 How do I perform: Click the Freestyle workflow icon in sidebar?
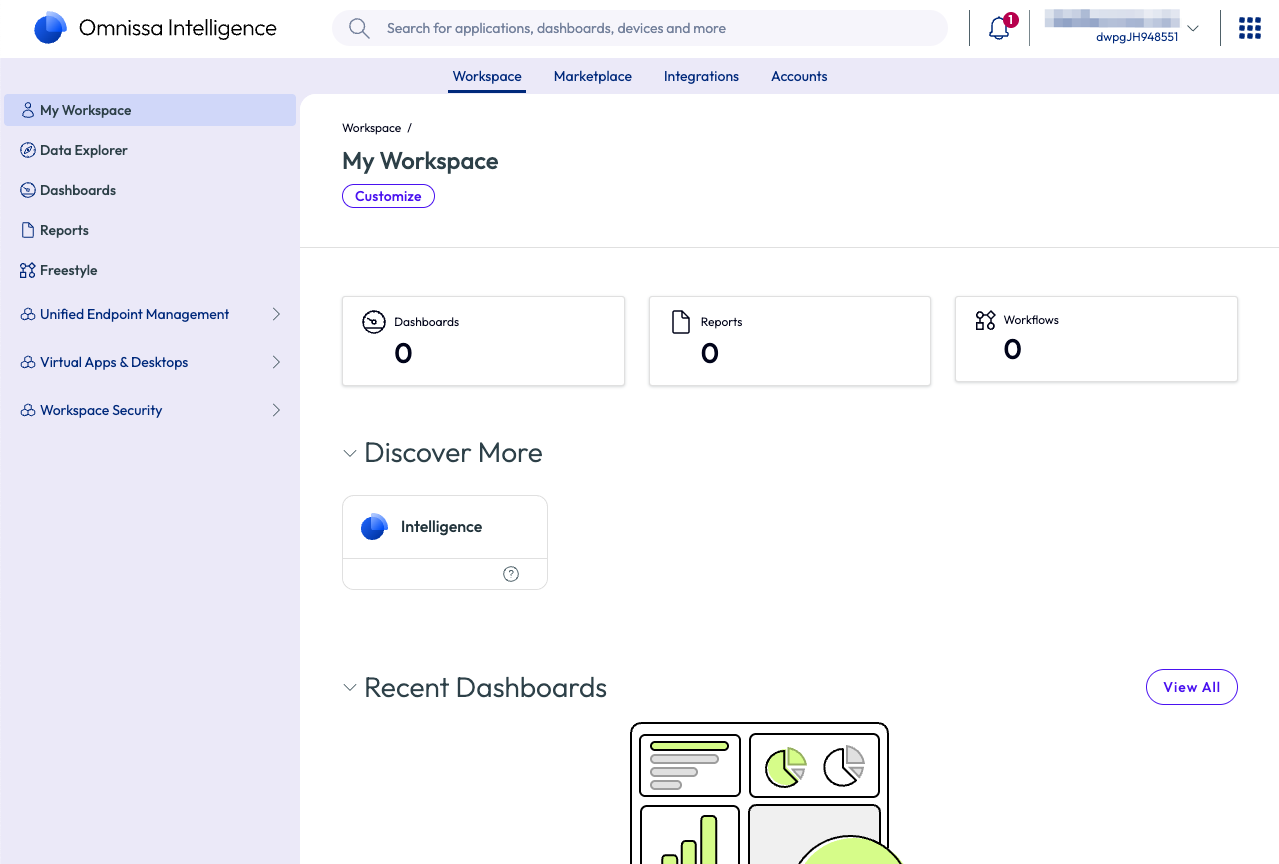28,270
